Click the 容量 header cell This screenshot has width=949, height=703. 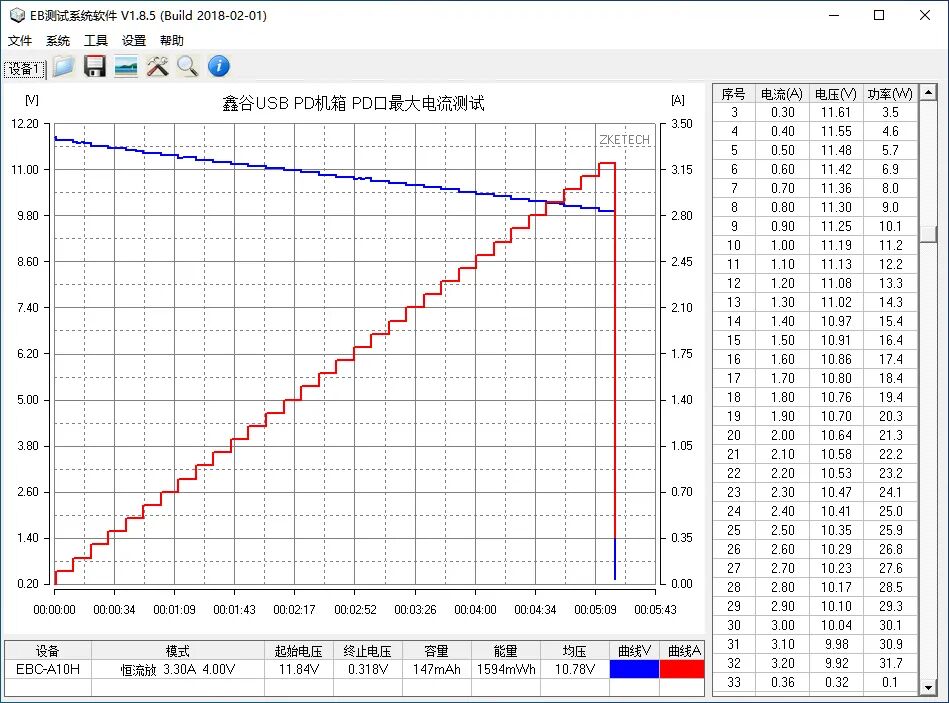[x=436, y=651]
